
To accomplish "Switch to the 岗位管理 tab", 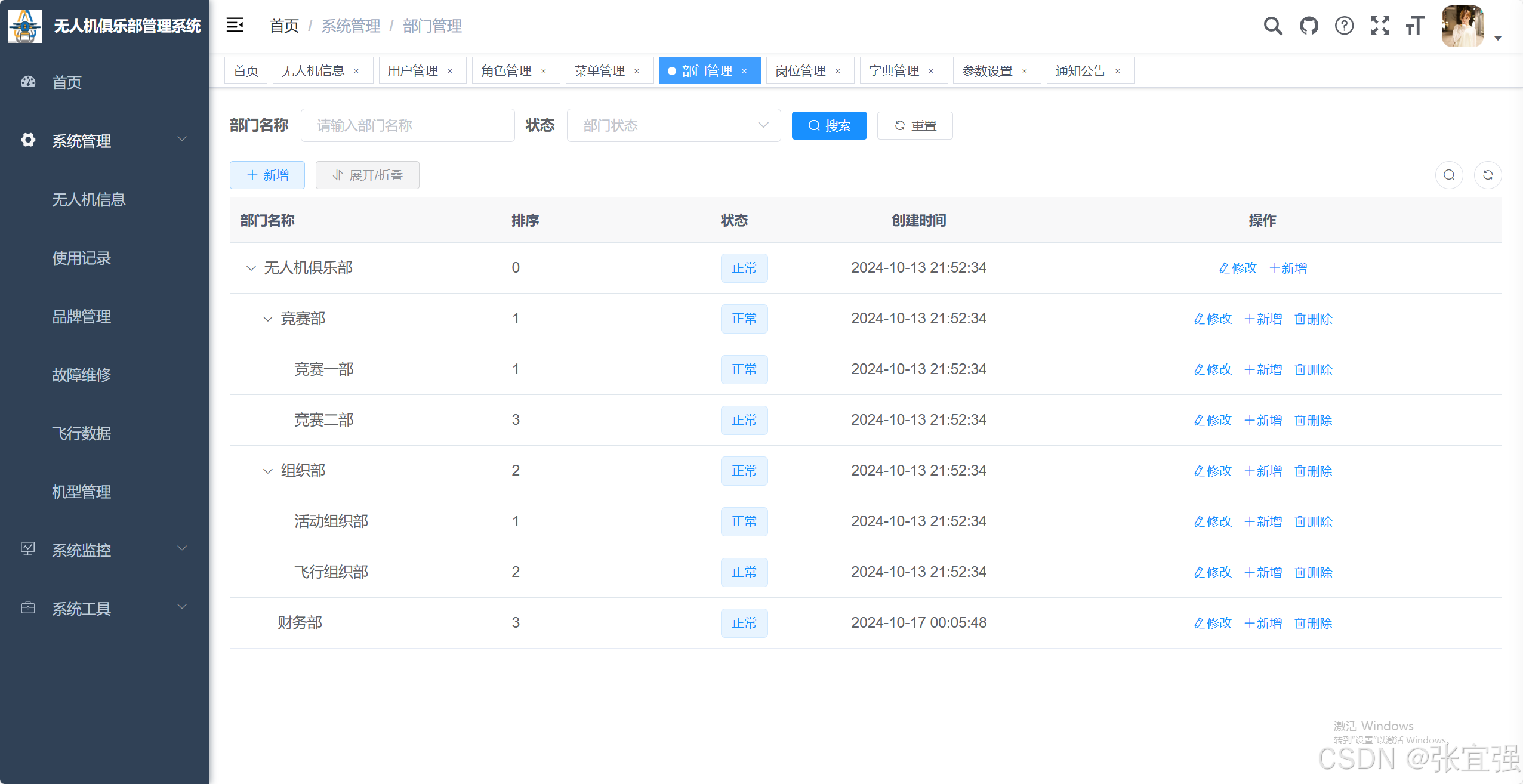I will coord(800,71).
